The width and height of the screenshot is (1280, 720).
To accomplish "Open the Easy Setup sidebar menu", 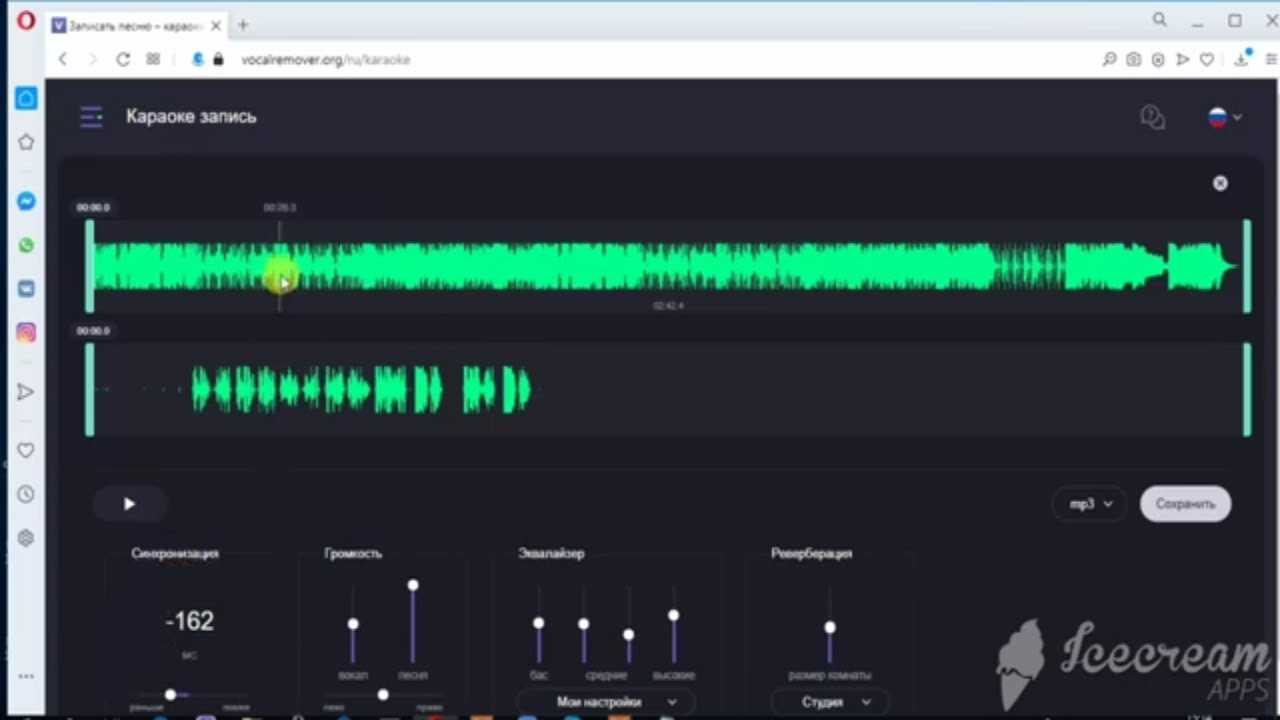I will tap(1270, 60).
